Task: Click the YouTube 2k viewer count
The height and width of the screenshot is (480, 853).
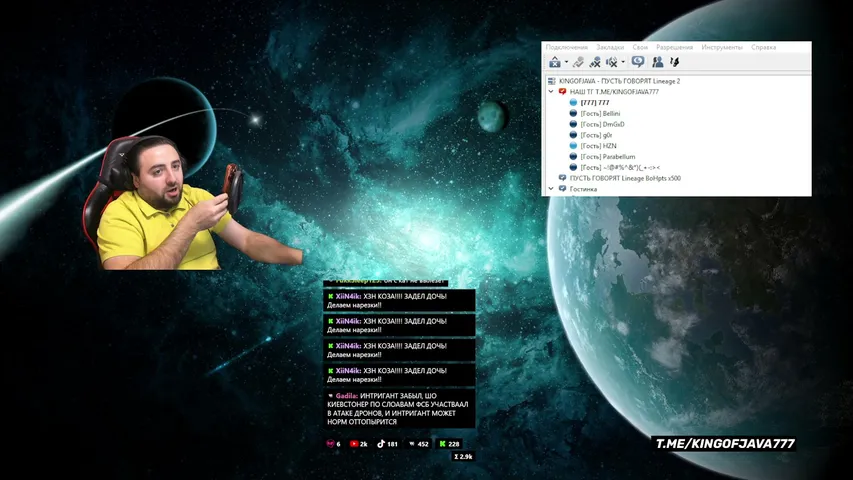Action: [363, 444]
